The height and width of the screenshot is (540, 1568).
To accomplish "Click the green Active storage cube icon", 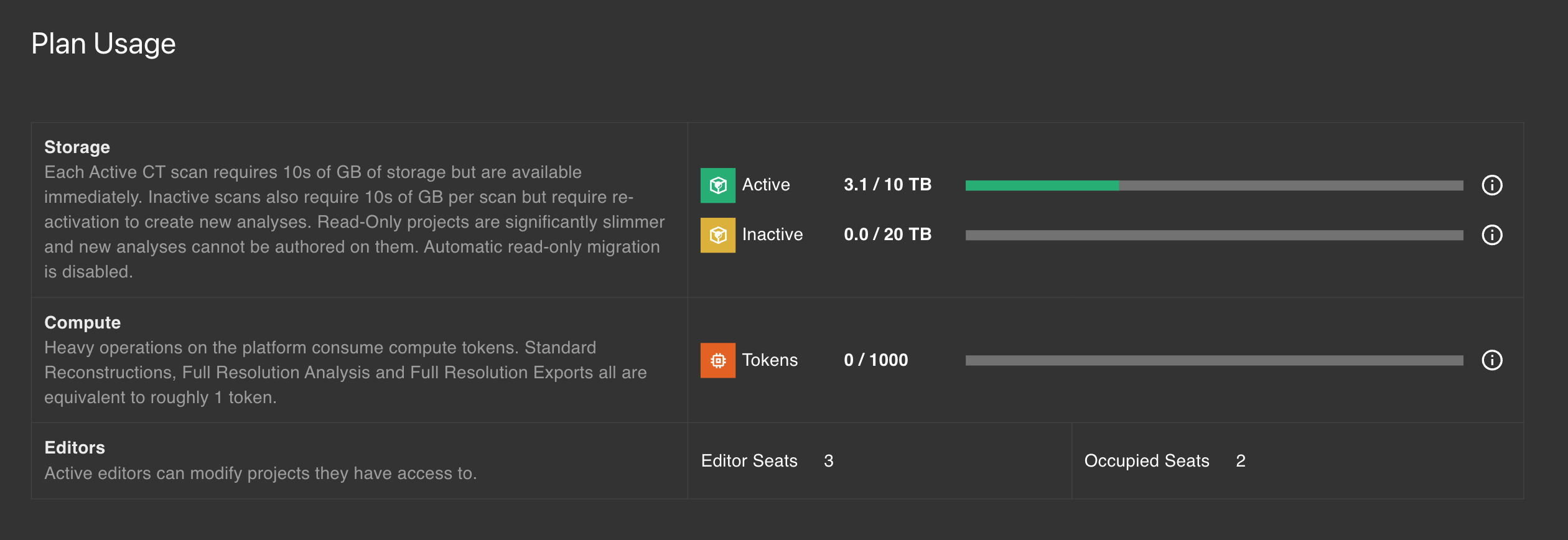I will 718,185.
